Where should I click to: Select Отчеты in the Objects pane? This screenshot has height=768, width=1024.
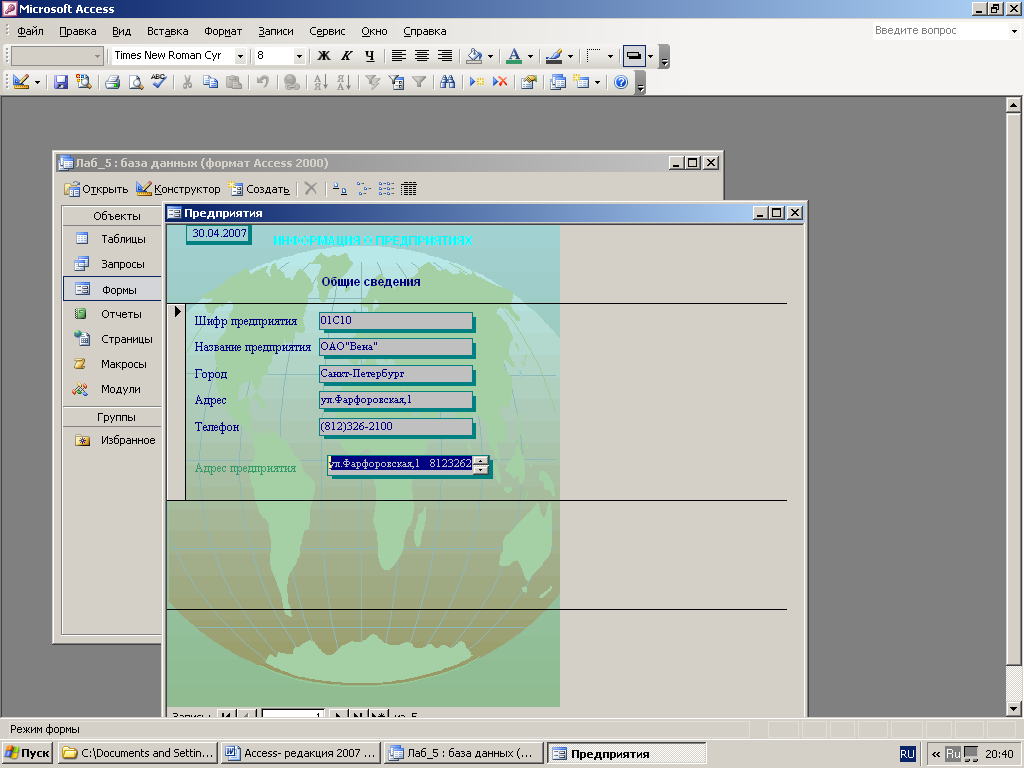(112, 314)
